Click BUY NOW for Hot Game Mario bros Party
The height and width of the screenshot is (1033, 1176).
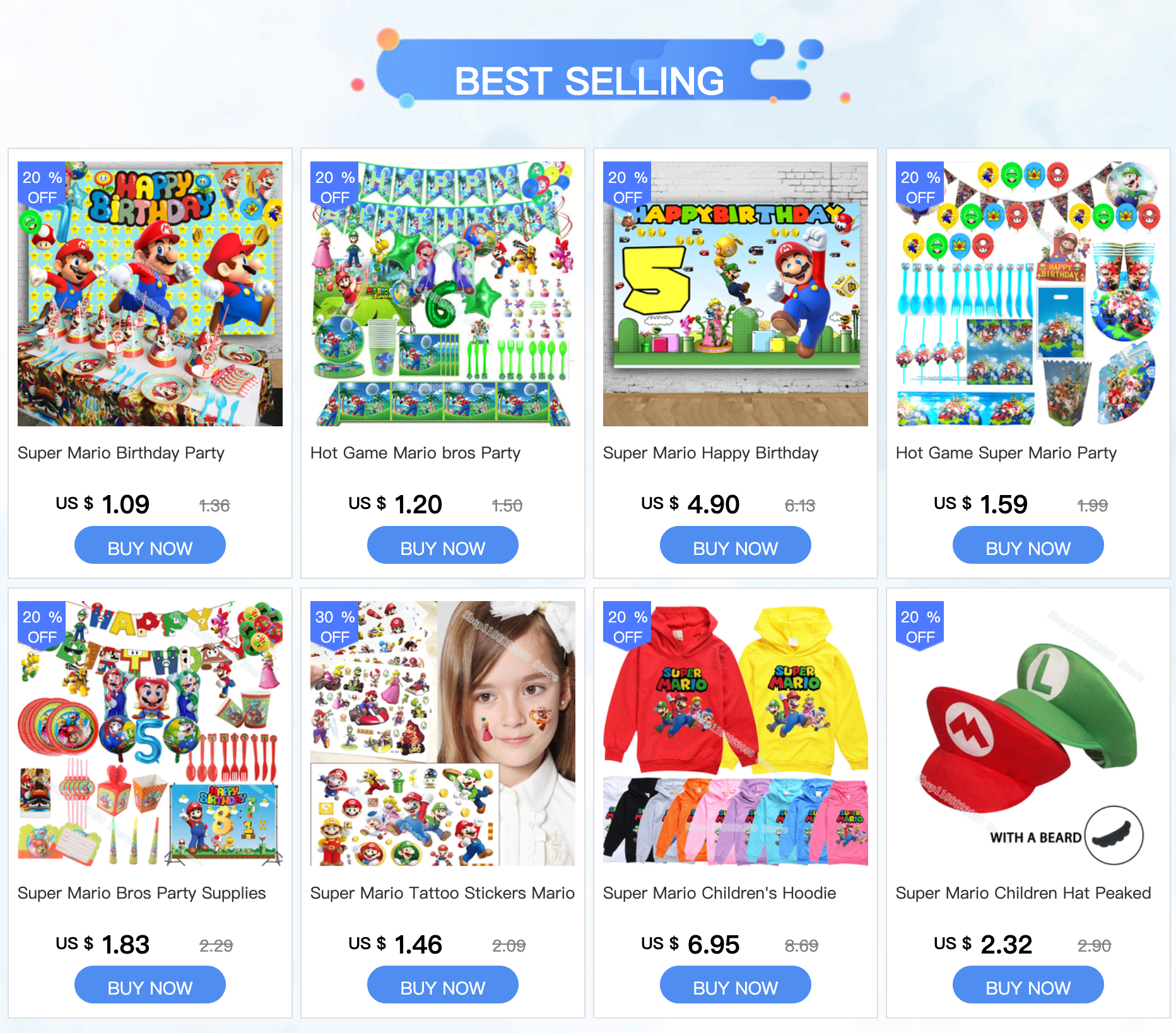(x=443, y=546)
